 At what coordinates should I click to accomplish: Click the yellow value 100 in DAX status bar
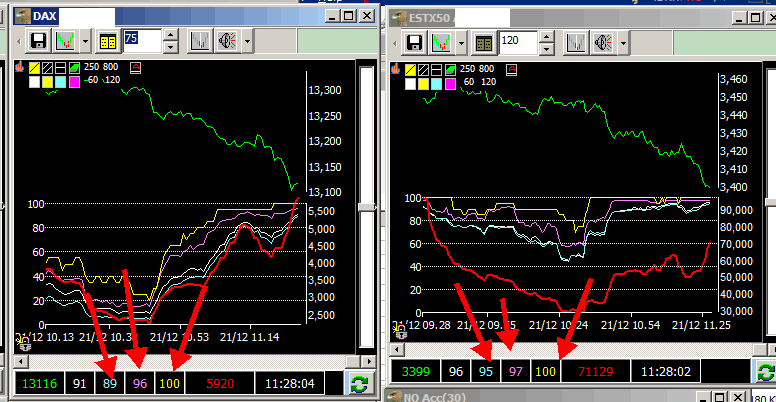coord(170,383)
